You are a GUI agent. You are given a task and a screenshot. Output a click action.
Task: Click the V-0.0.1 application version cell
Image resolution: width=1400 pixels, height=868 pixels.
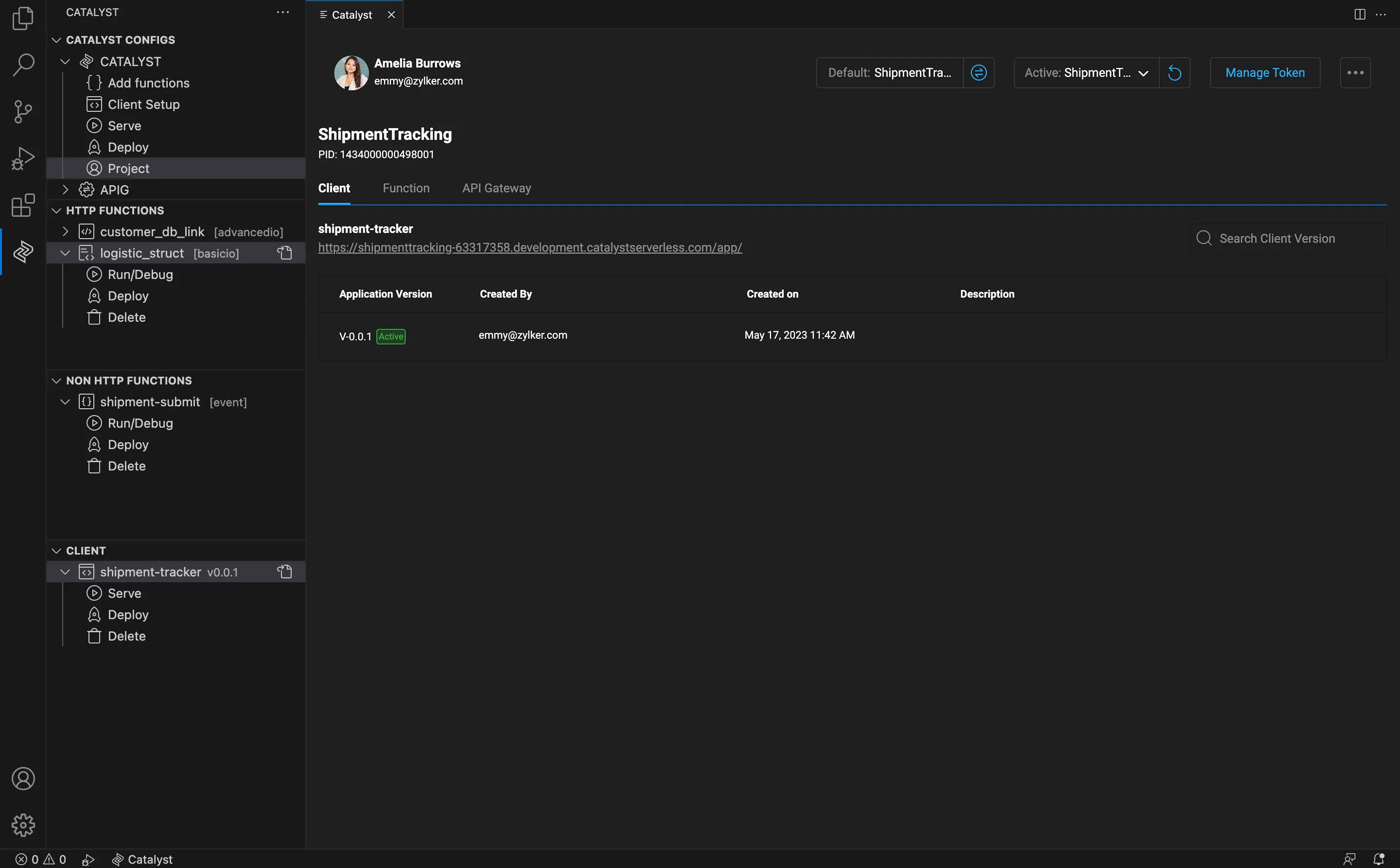(355, 336)
